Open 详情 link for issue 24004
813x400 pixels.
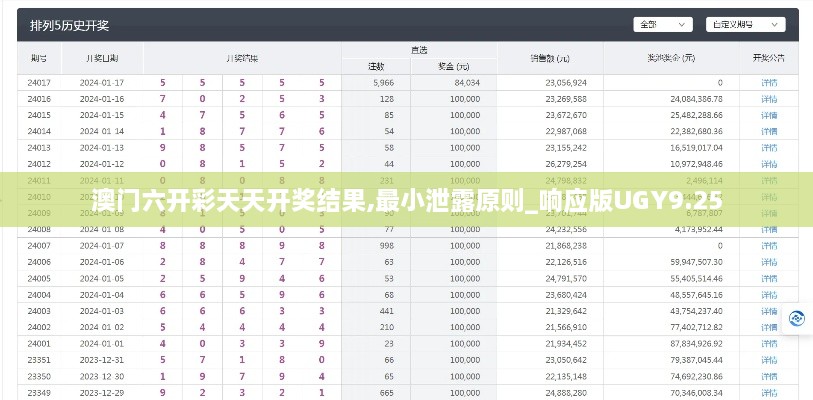769,295
